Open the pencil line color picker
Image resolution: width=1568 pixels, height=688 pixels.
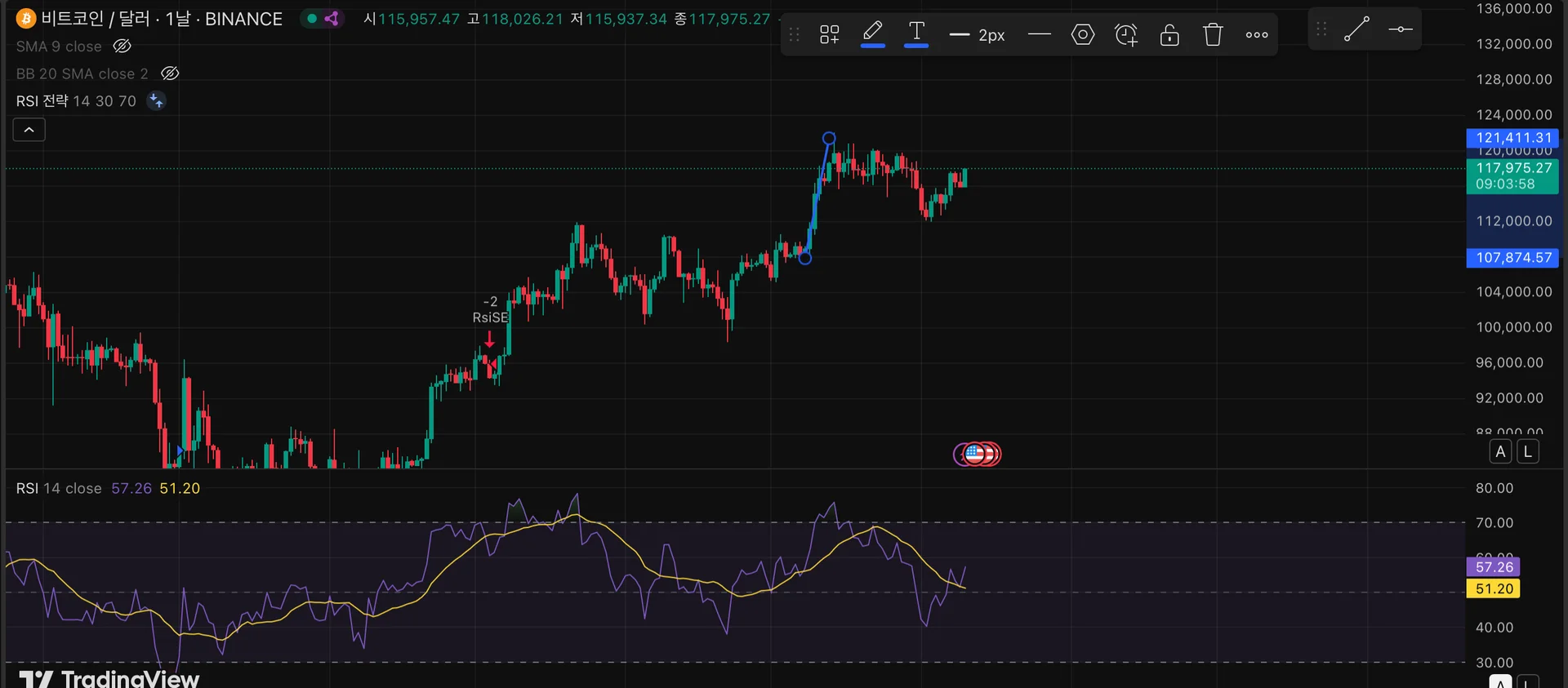[872, 34]
